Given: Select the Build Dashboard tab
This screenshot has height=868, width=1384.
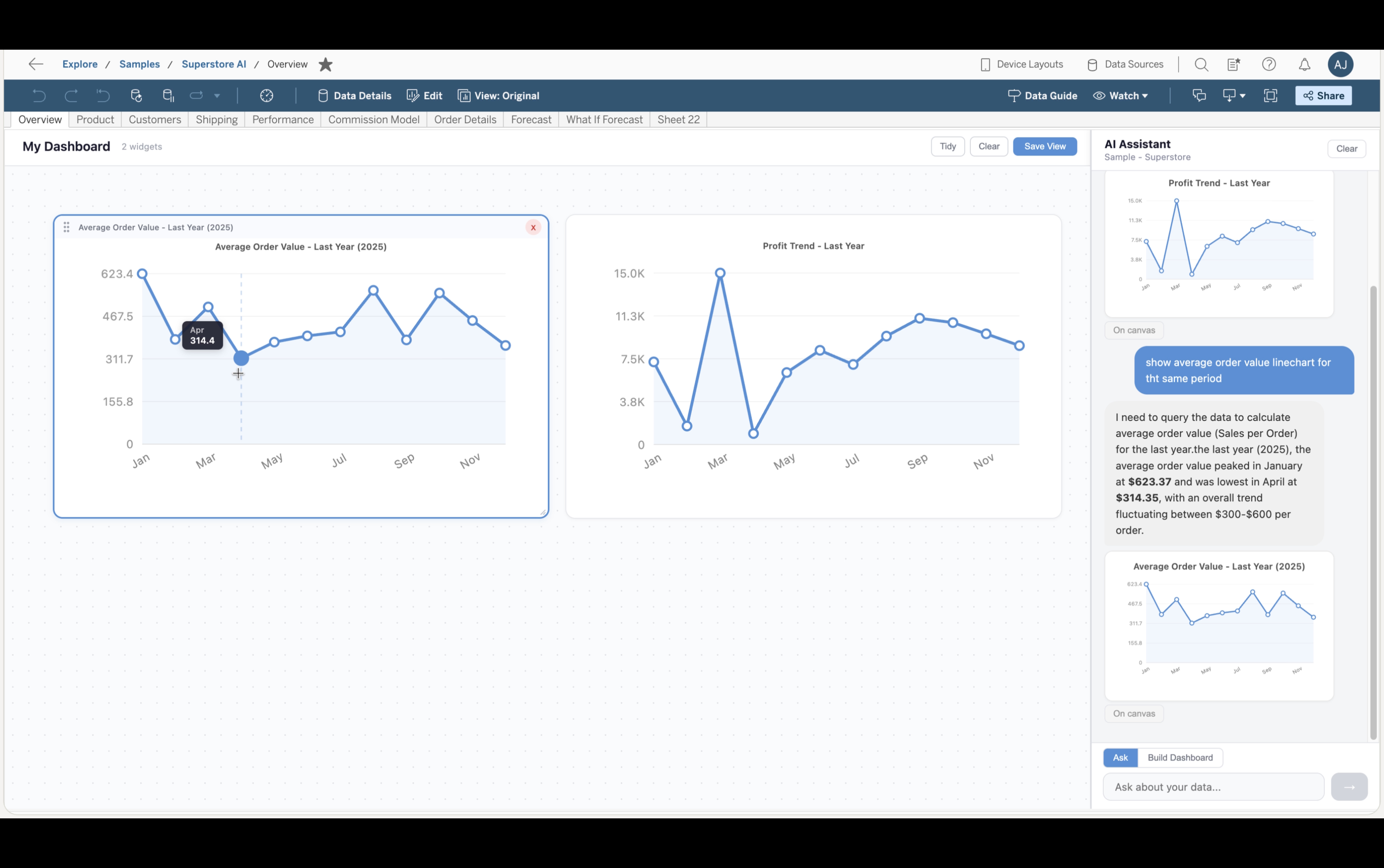Looking at the screenshot, I should (1180, 757).
